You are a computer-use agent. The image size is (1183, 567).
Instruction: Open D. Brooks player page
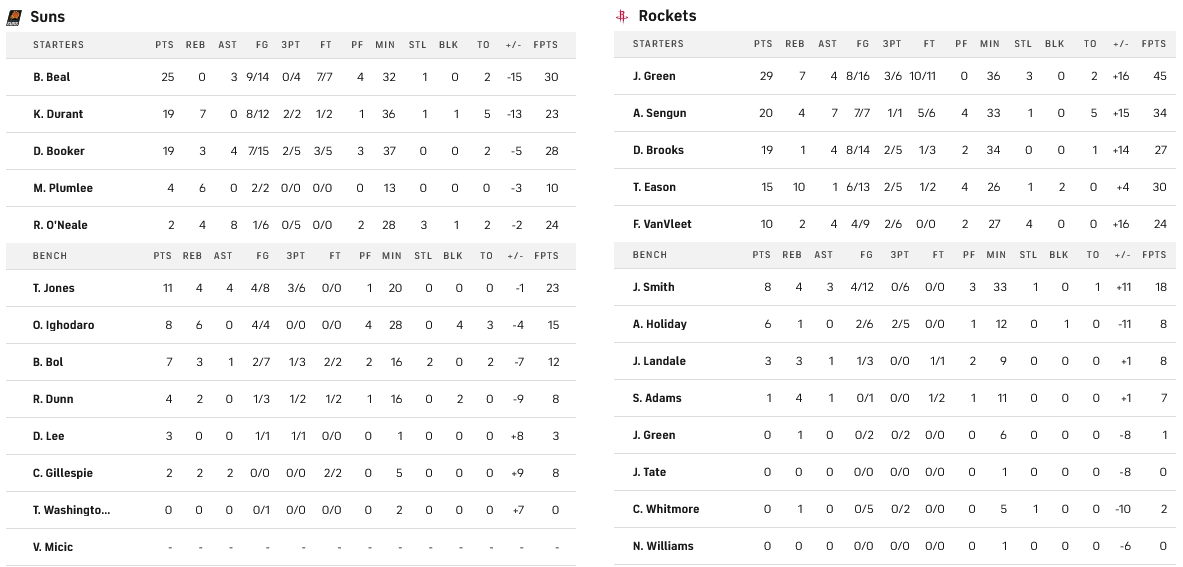point(658,150)
